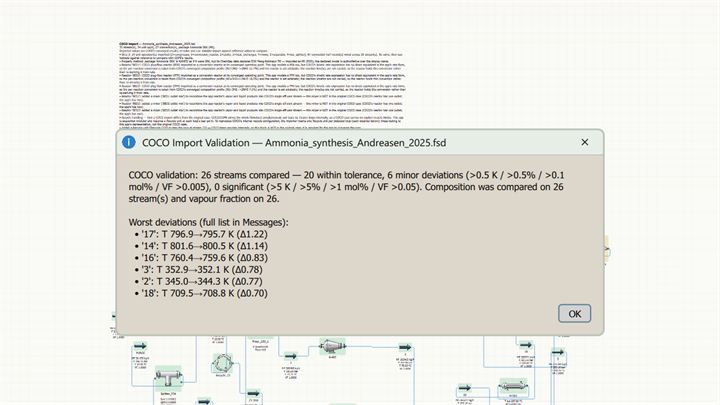Select the circular recycle block on flowsheet
Screen dimensions: 720x405
[222, 364]
